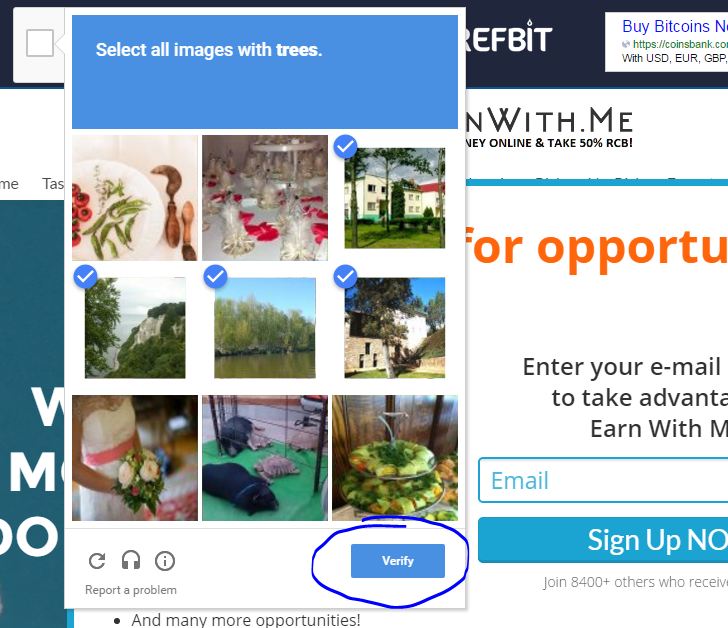Select the pigs in cage image
Screen dimensions: 728x628
coord(265,458)
